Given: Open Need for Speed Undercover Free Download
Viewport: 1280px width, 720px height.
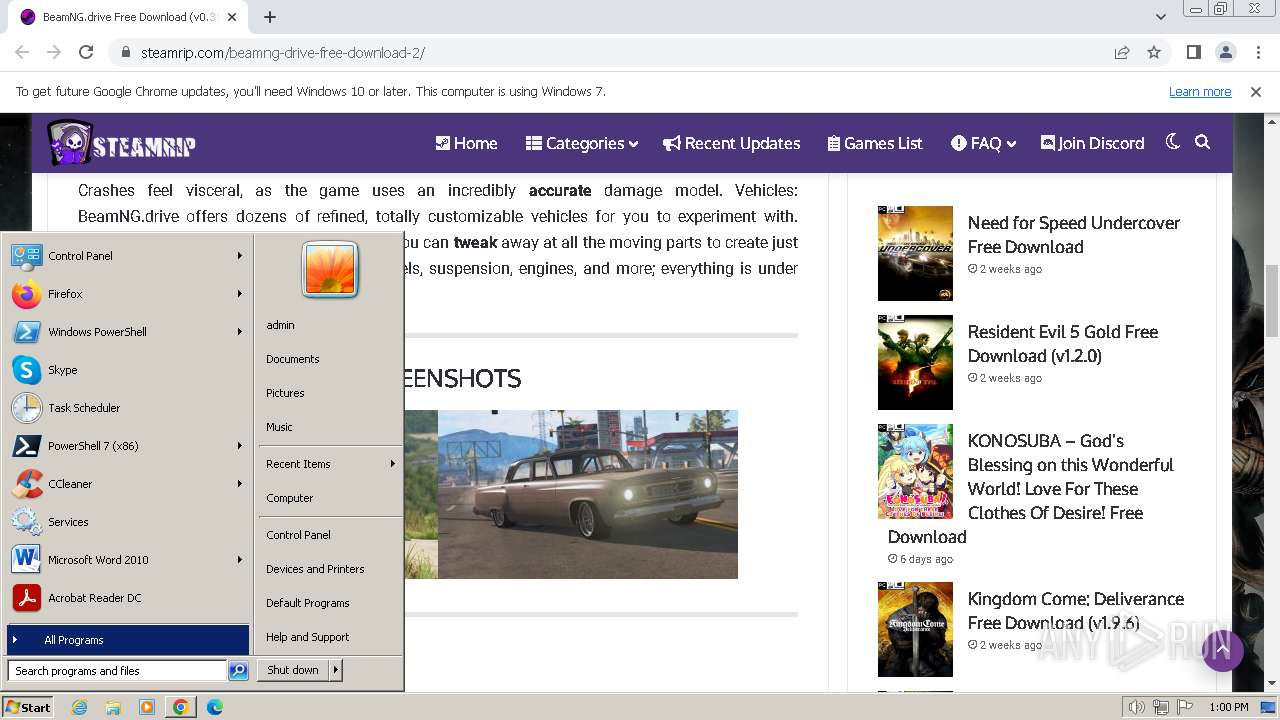Looking at the screenshot, I should coord(1073,235).
